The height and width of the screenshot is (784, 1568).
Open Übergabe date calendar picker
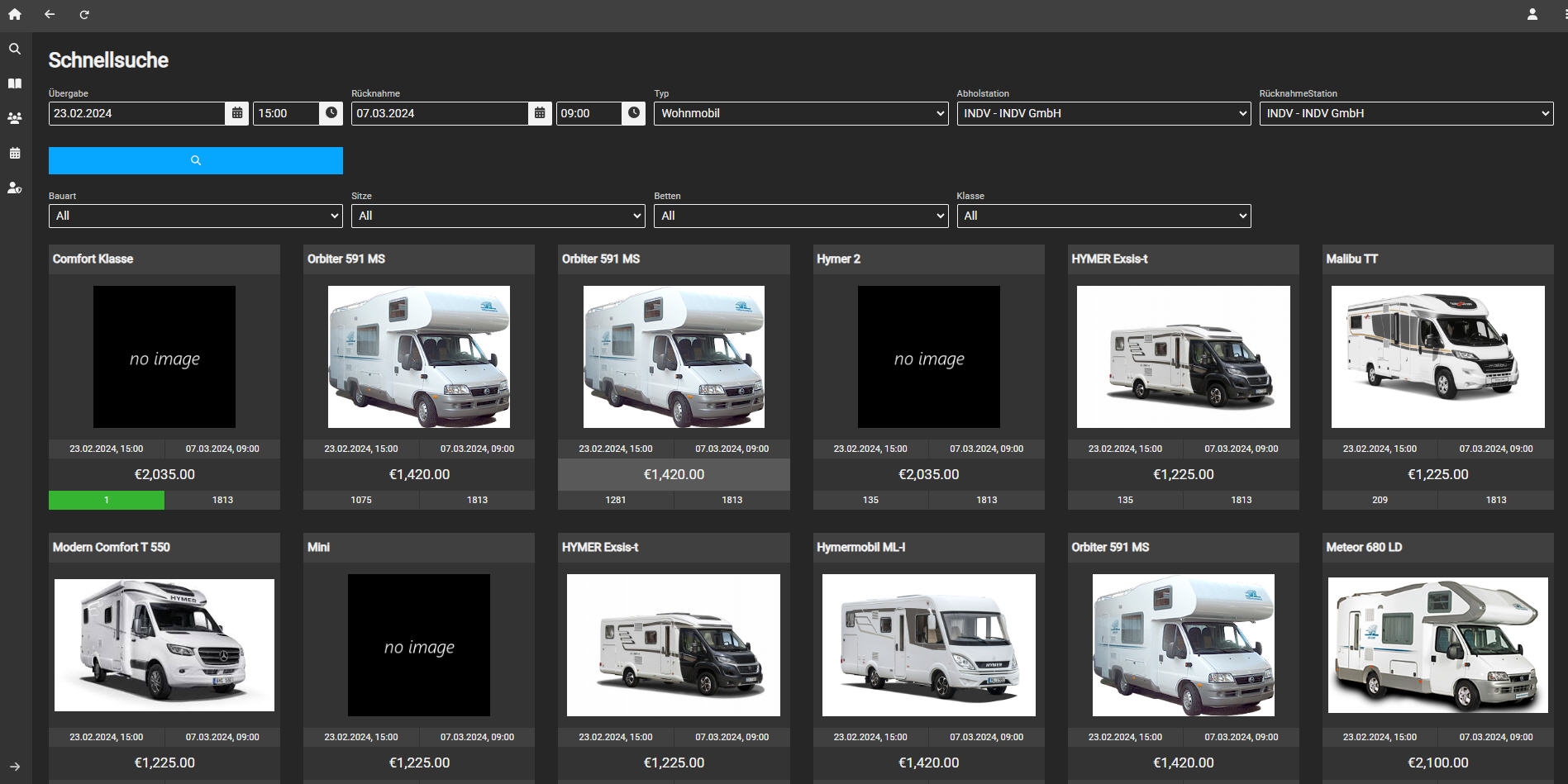[237, 113]
